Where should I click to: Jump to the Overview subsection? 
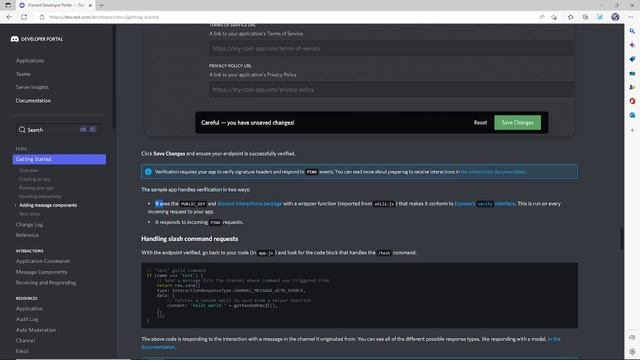coord(29,171)
